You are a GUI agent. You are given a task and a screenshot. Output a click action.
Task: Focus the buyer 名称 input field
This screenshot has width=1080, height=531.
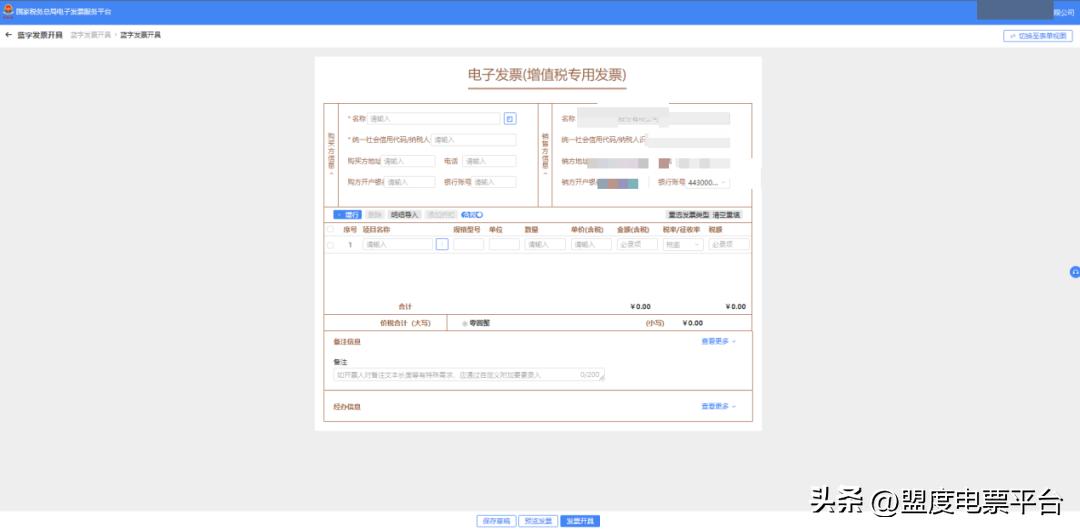pyautogui.click(x=434, y=118)
